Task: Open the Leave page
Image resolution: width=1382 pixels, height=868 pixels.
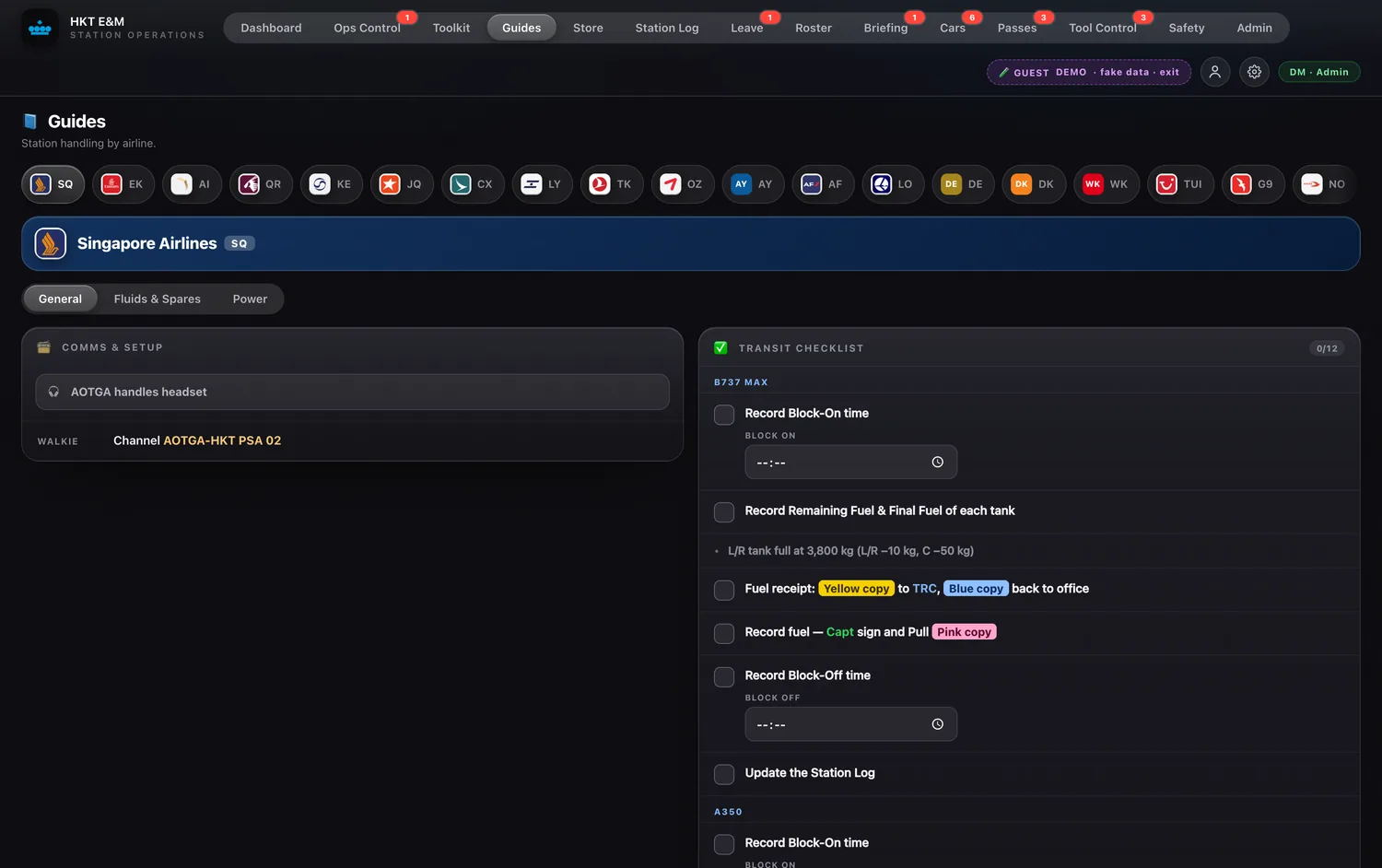Action: (747, 28)
